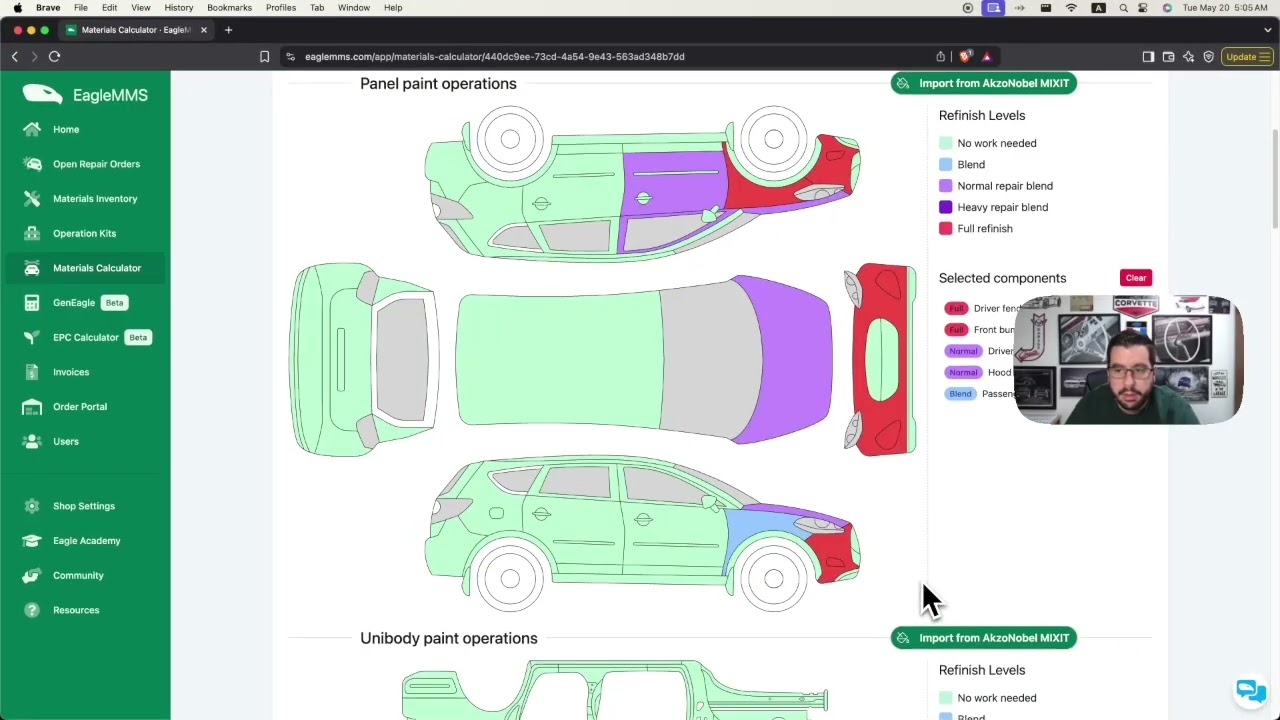Open the History menu
This screenshot has width=1280, height=720.
click(179, 8)
